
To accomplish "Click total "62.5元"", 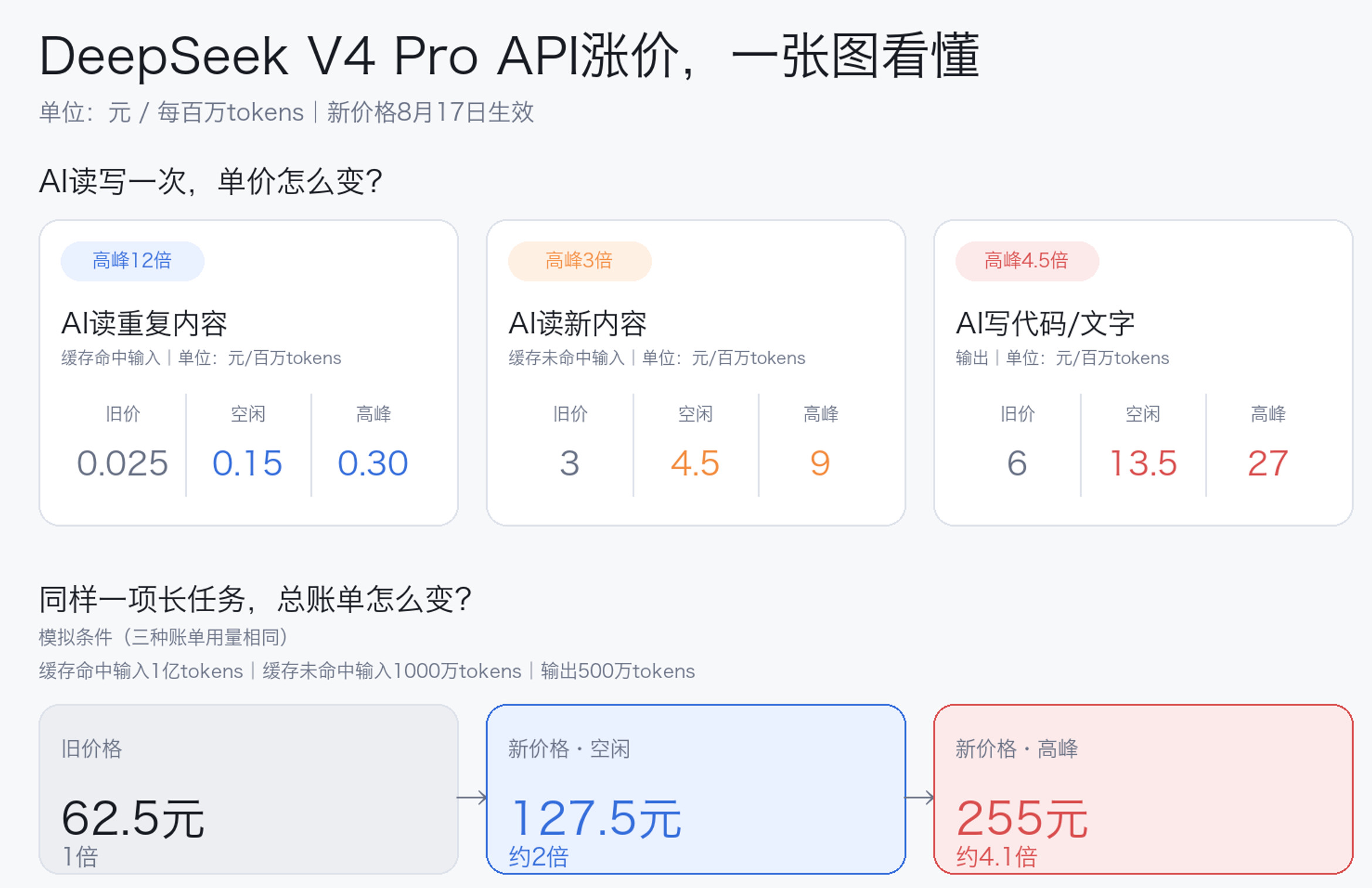I will click(133, 819).
